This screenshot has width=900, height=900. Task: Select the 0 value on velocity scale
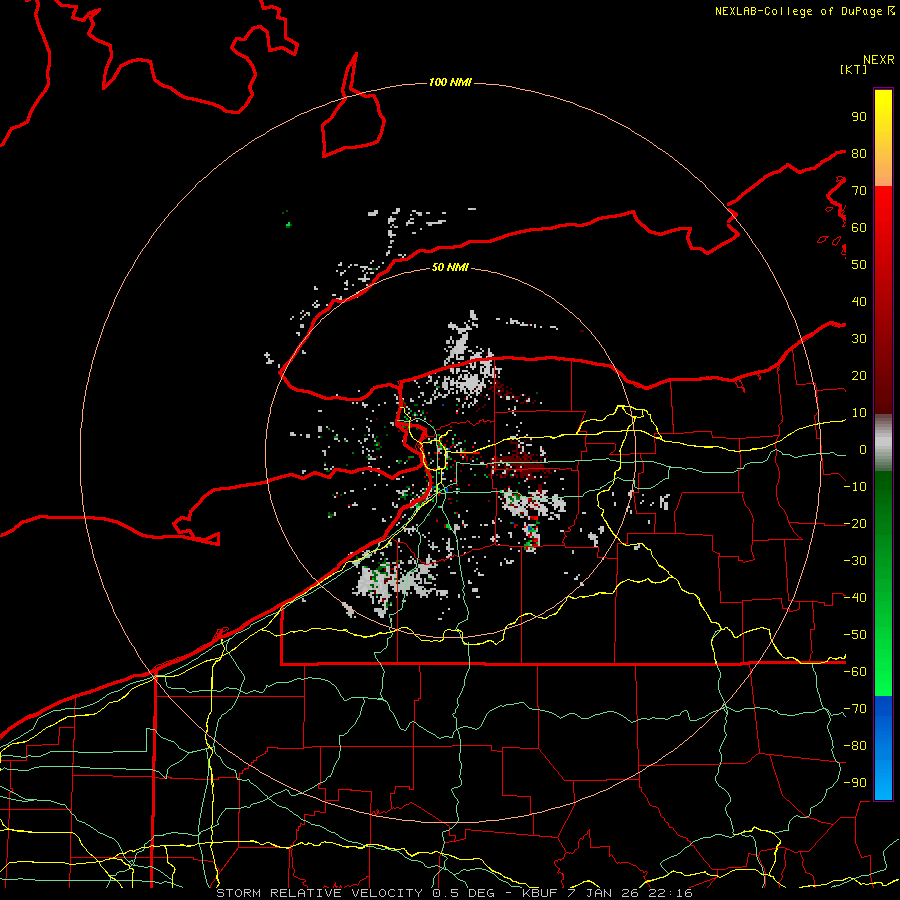863,449
